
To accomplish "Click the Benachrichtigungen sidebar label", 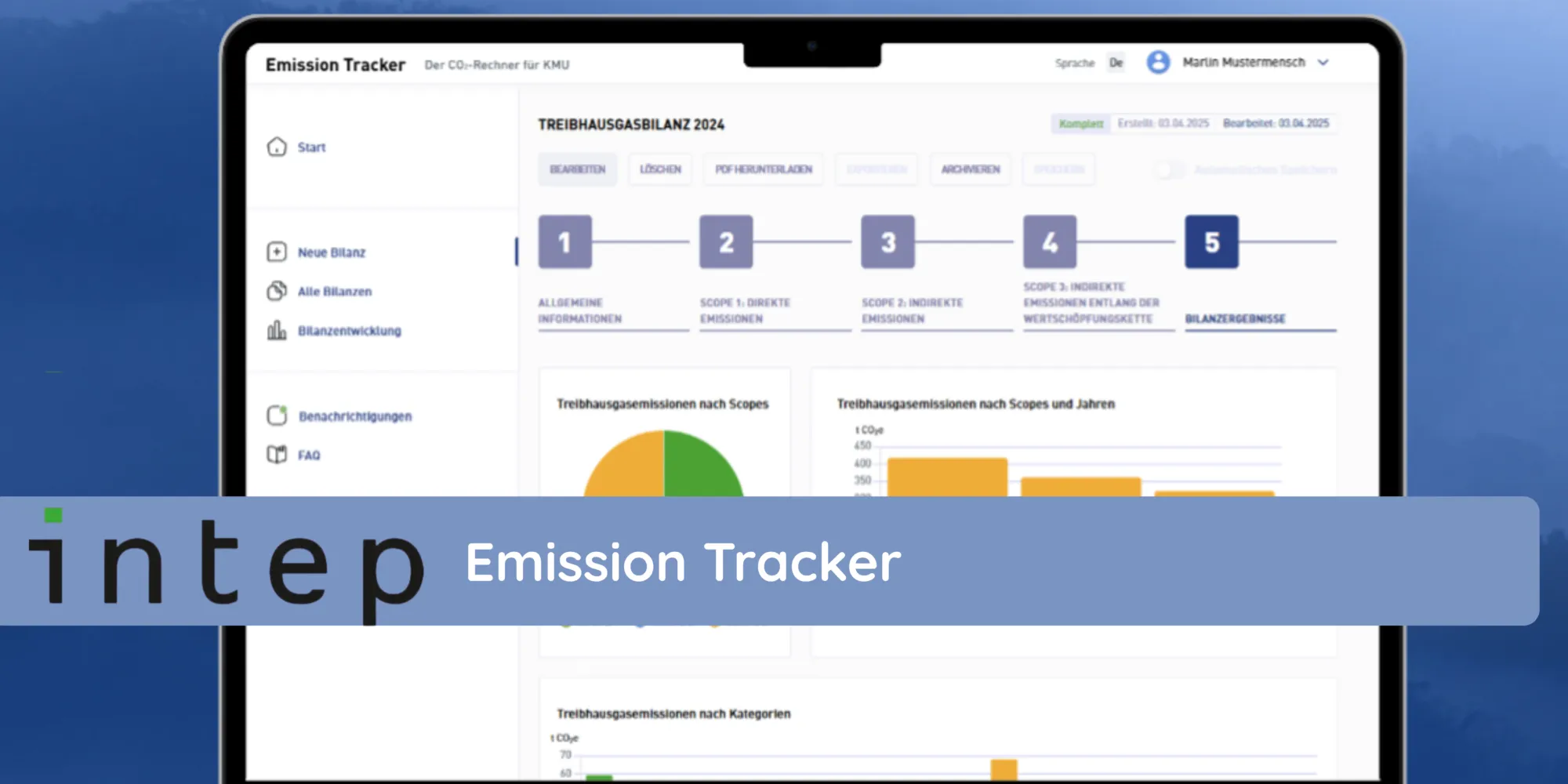I will pos(355,416).
